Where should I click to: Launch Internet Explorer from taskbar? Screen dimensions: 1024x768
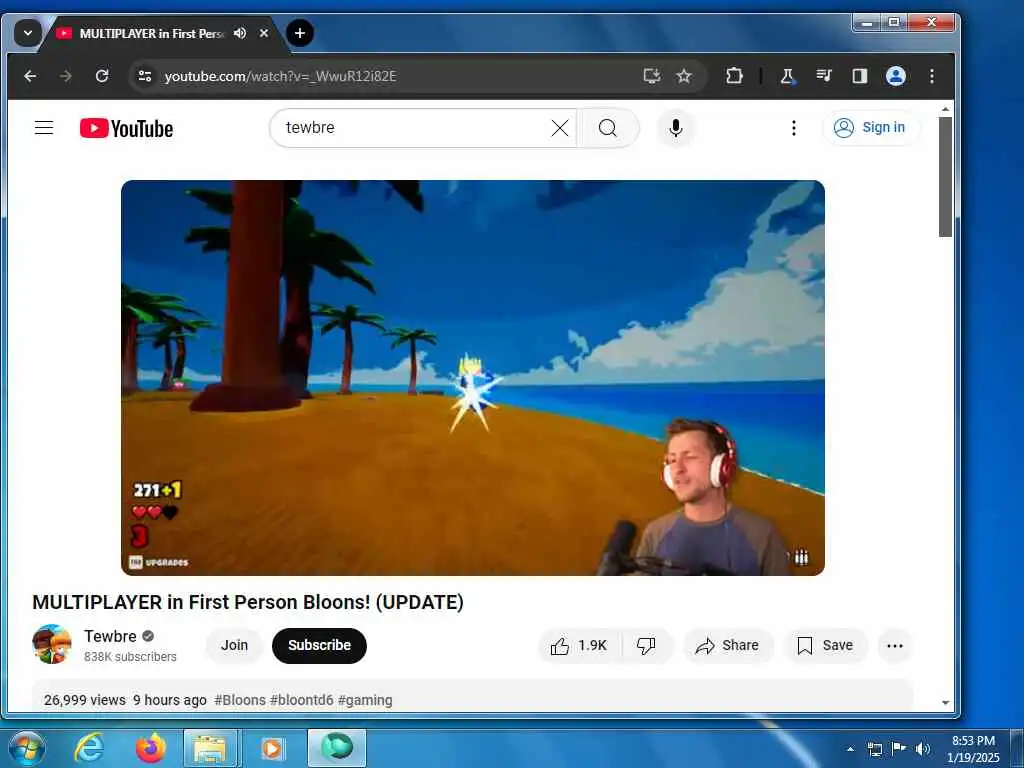[89, 748]
